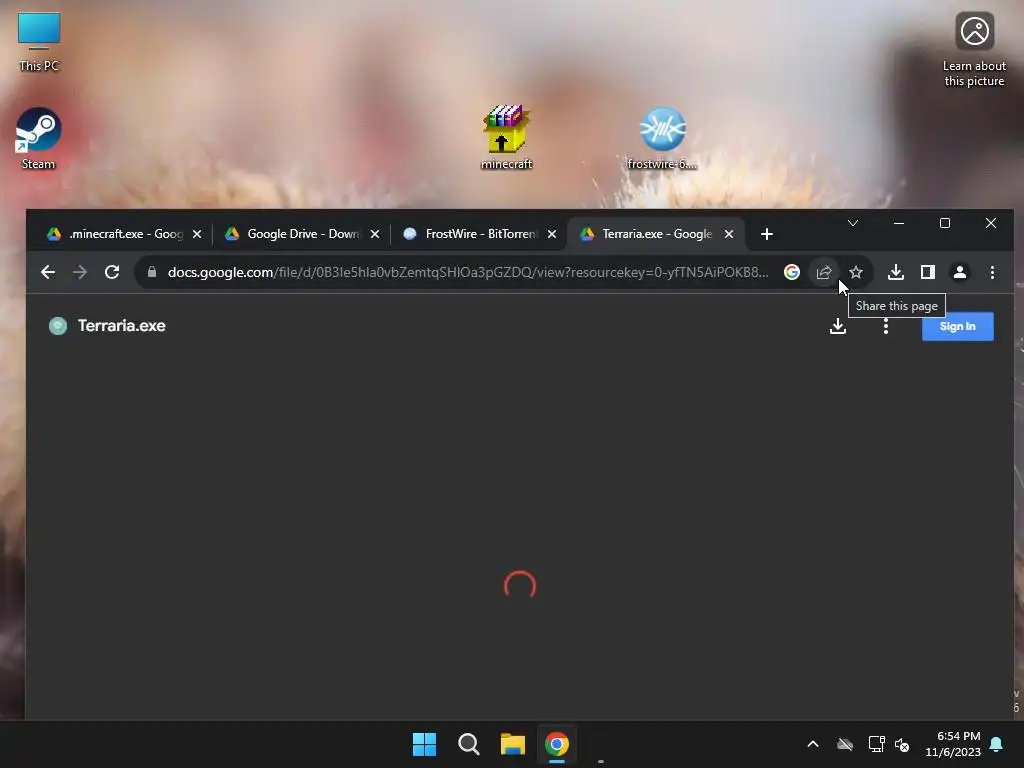
Task: Select frostwire installer desktop icon
Action: [662, 138]
